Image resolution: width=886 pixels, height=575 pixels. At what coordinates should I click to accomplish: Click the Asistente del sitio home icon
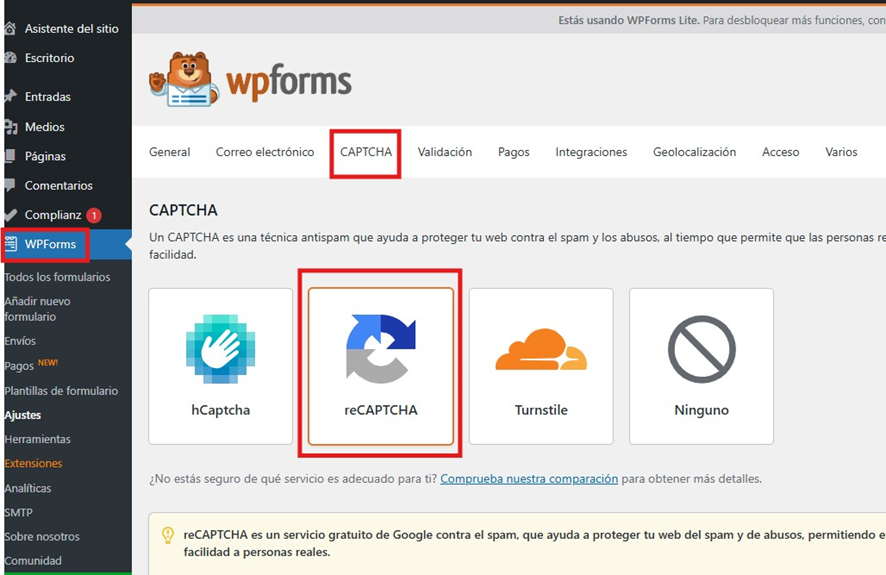[x=10, y=28]
